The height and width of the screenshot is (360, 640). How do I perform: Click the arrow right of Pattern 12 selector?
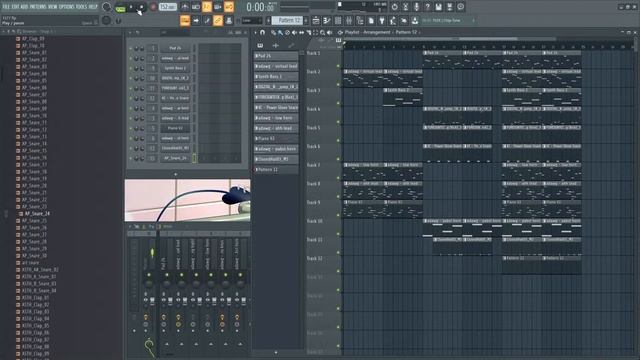point(307,20)
